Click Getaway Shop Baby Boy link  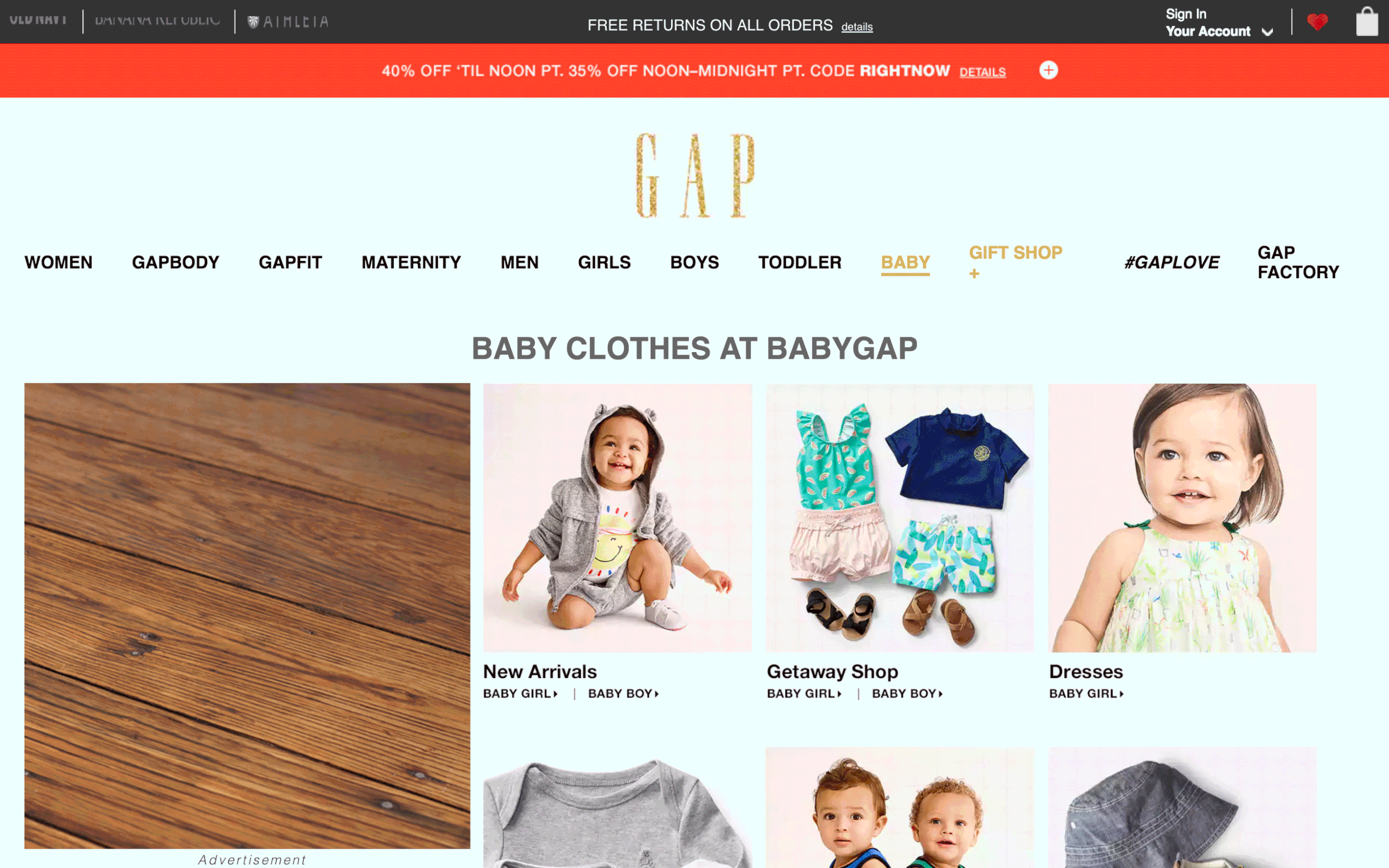click(x=907, y=694)
